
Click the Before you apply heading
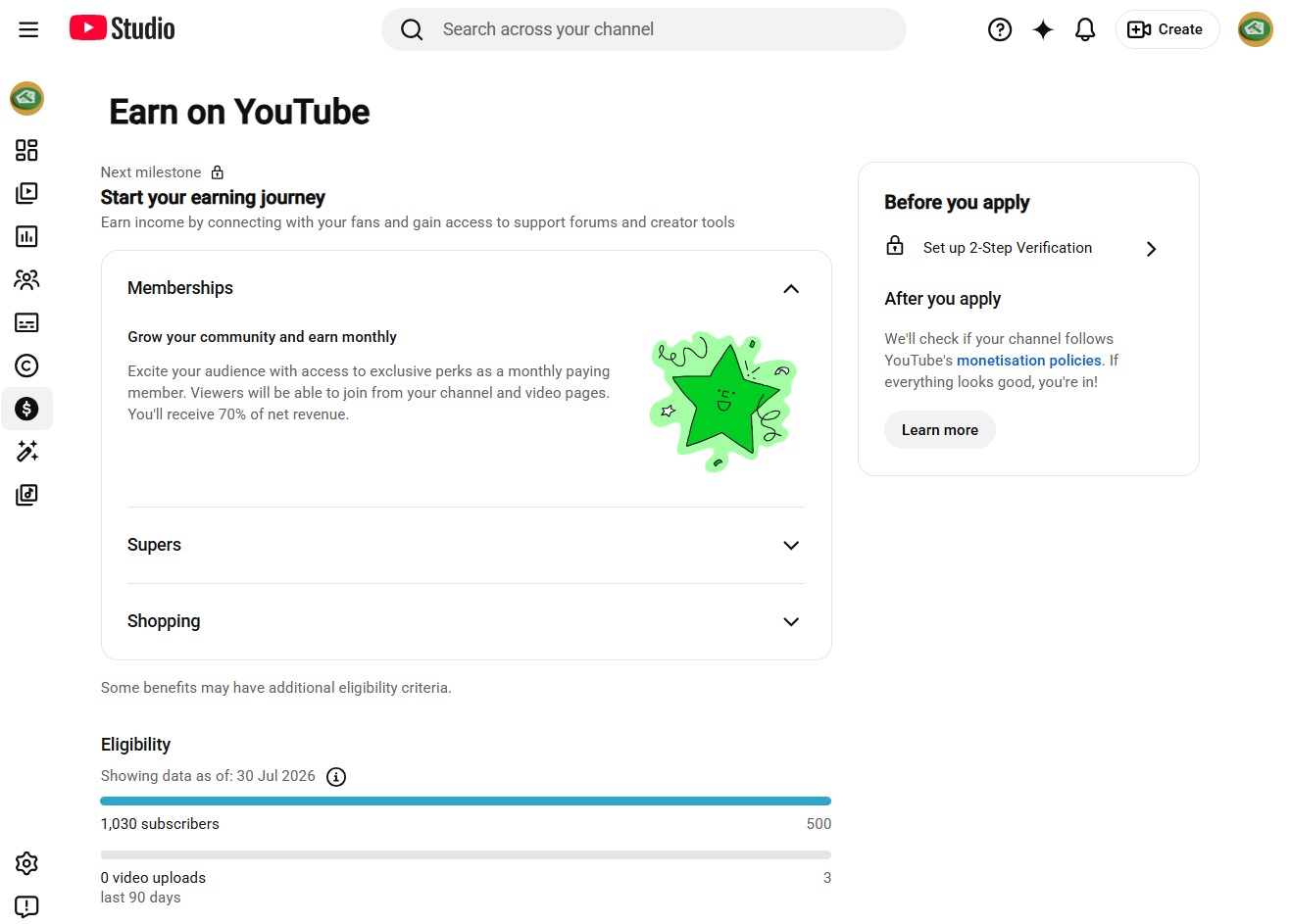click(957, 203)
